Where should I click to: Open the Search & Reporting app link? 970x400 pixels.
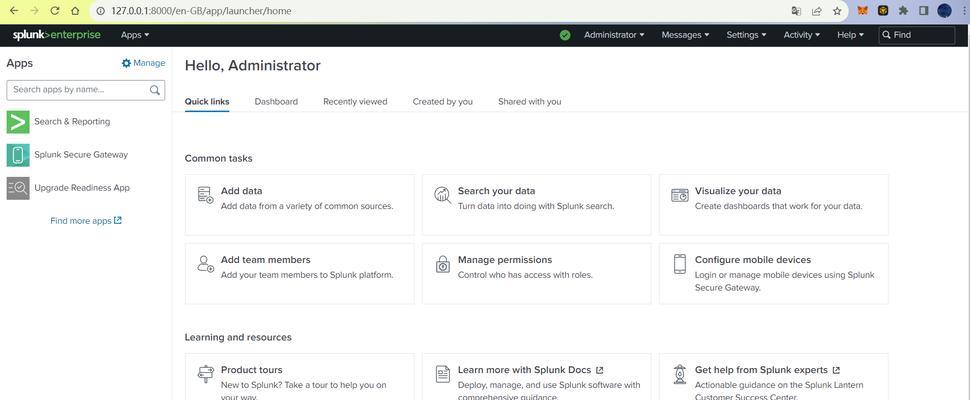72,122
